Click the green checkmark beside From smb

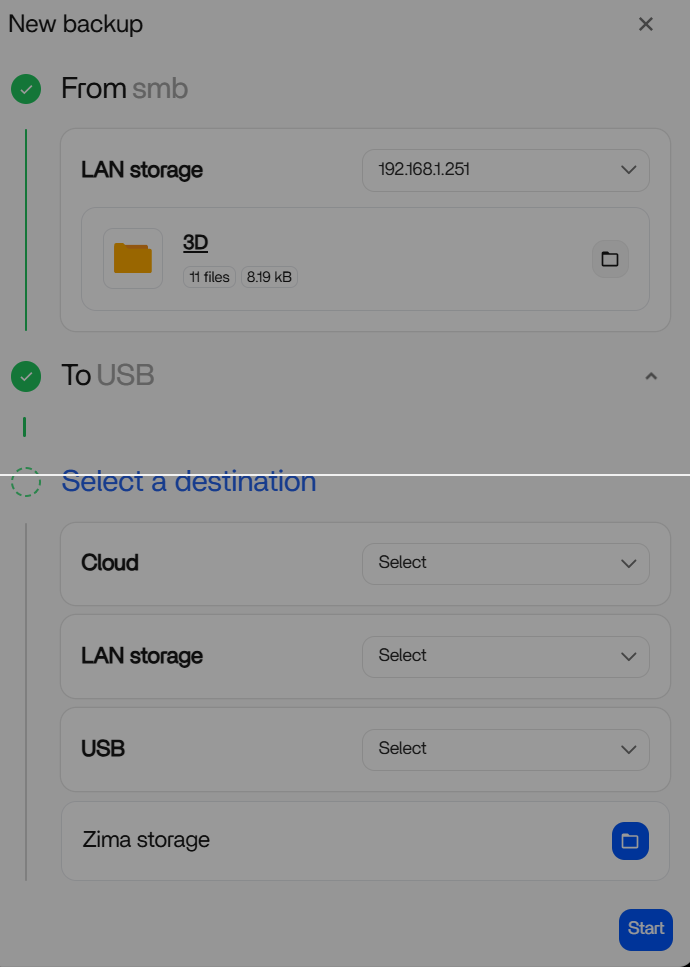tap(26, 89)
